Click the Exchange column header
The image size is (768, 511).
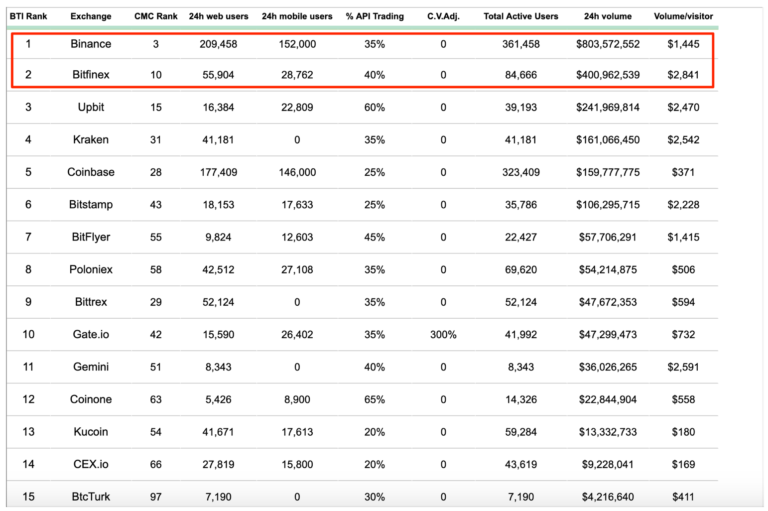(91, 16)
